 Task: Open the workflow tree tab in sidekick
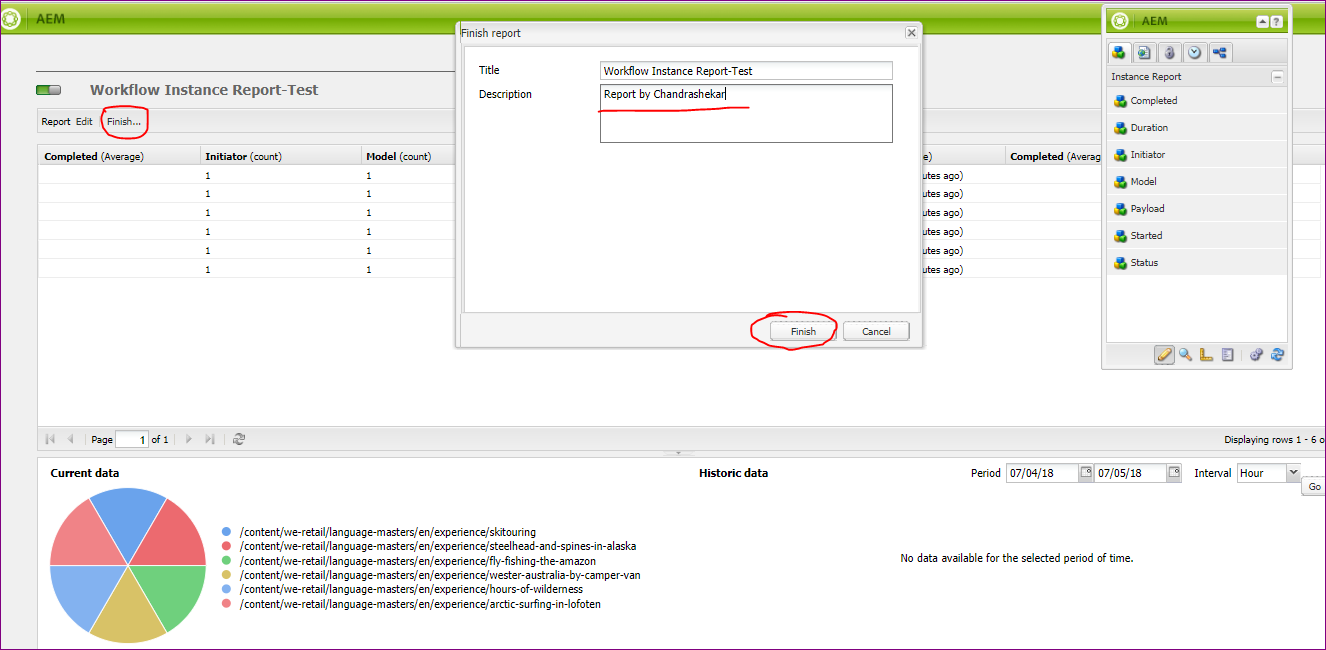coord(1219,52)
